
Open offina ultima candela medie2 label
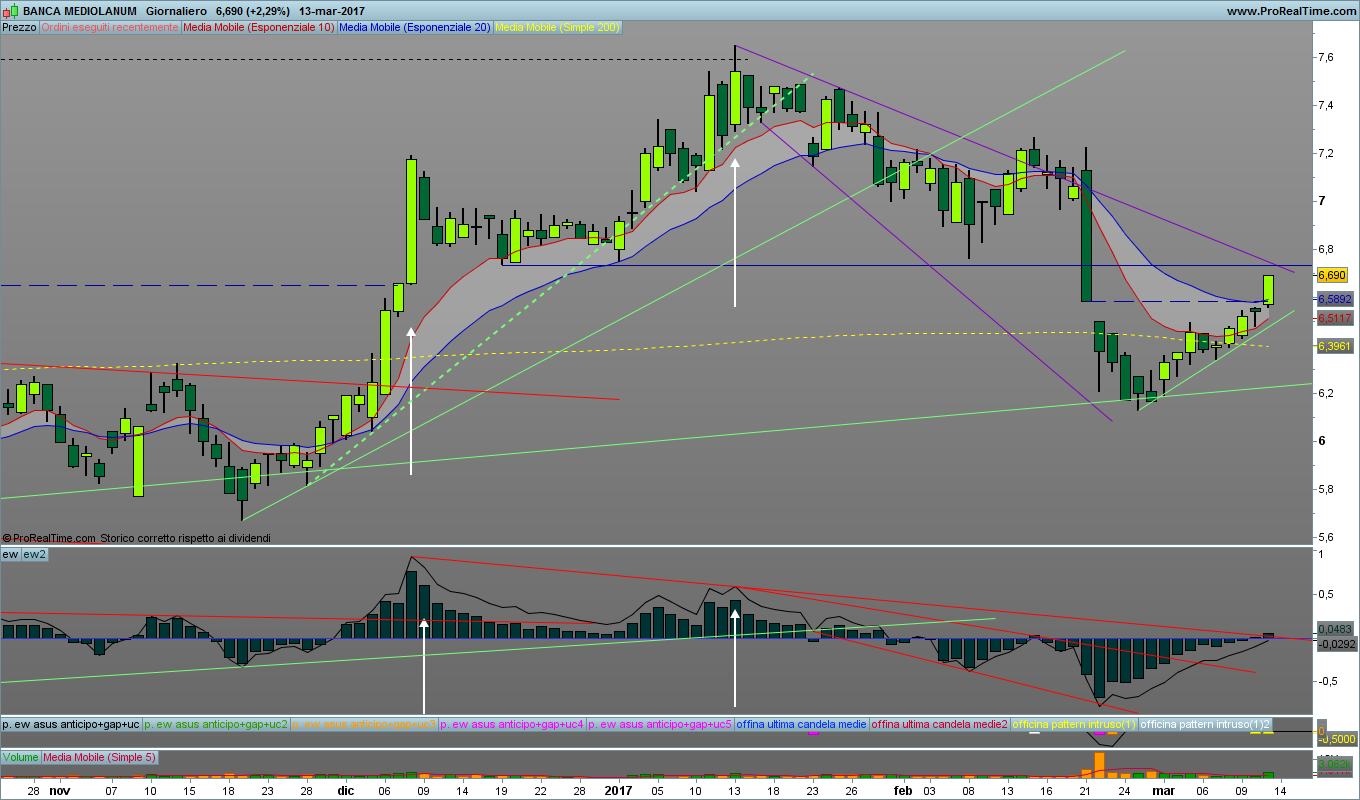[x=940, y=724]
